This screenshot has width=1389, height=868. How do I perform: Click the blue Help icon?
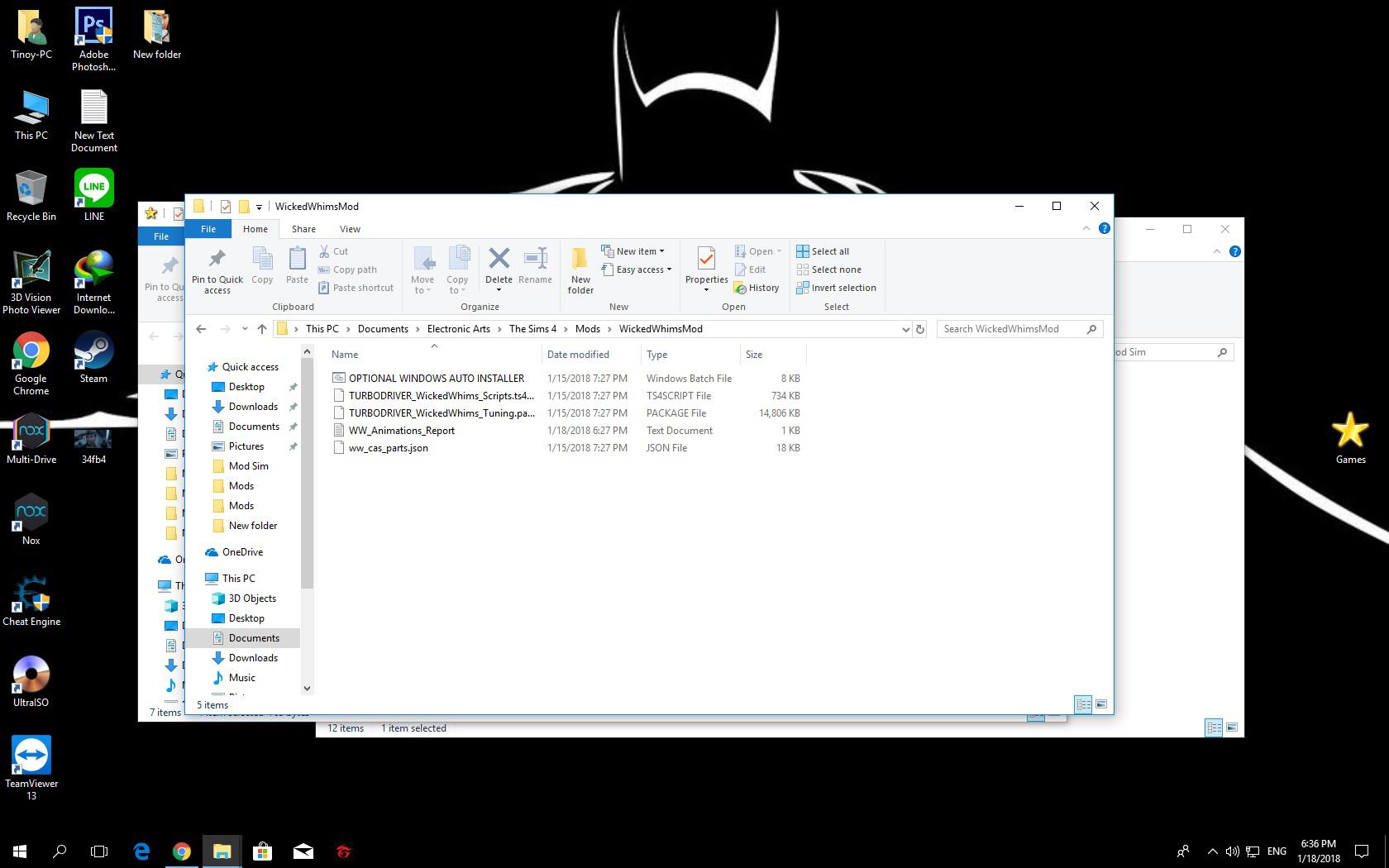(1104, 229)
